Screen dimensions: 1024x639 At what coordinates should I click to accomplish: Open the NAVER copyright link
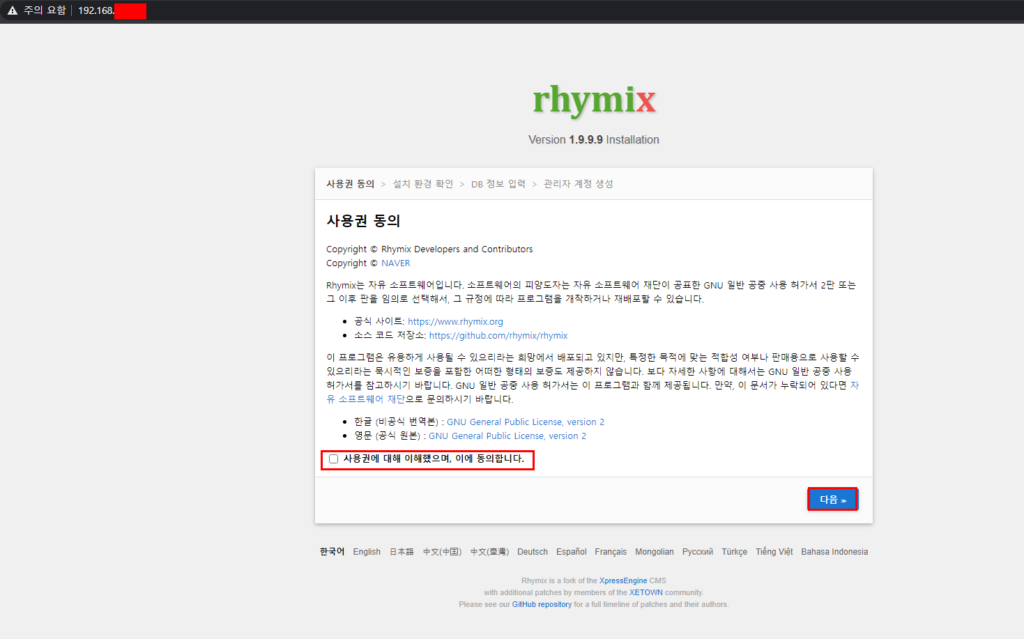[x=396, y=263]
